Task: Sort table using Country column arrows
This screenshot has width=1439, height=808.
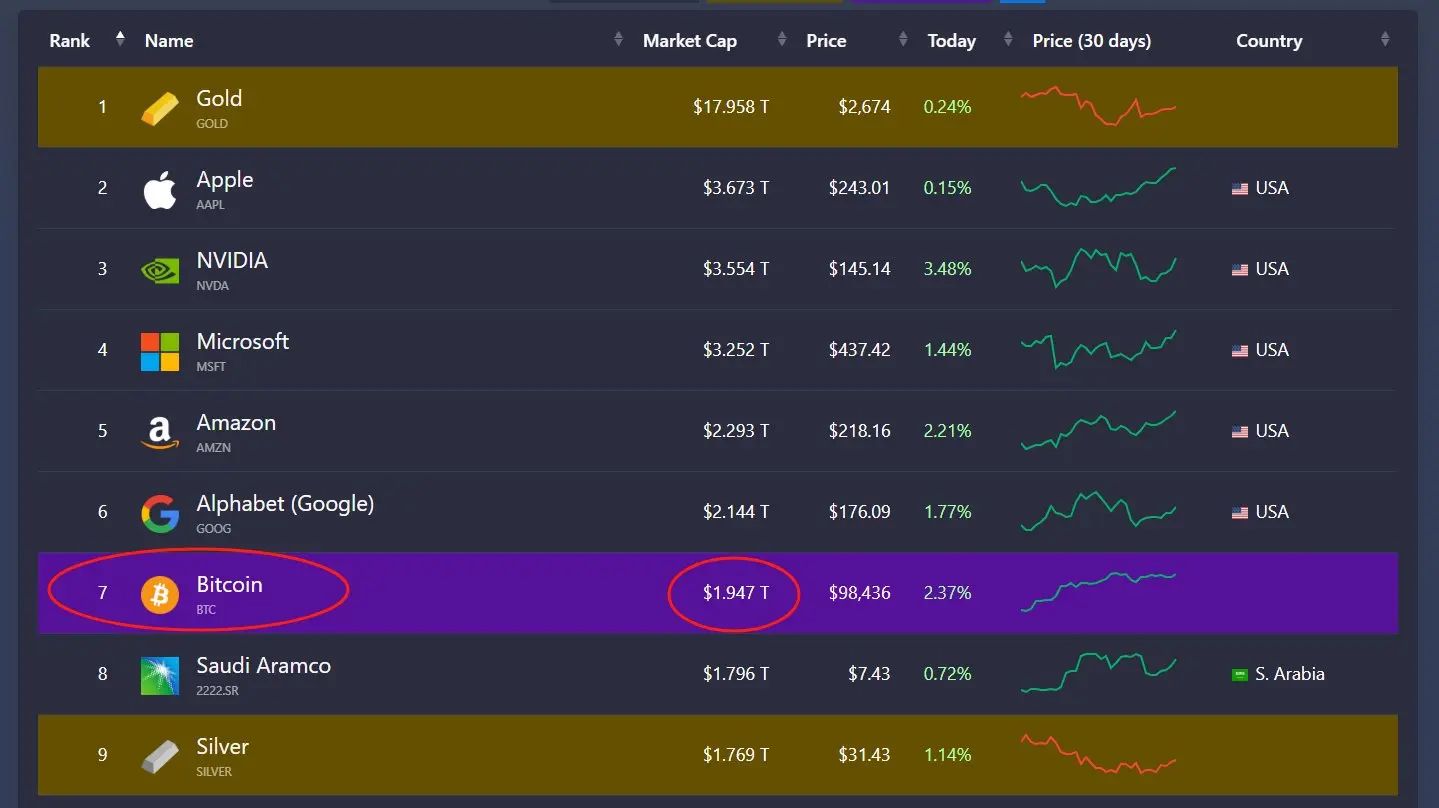Action: point(1385,40)
